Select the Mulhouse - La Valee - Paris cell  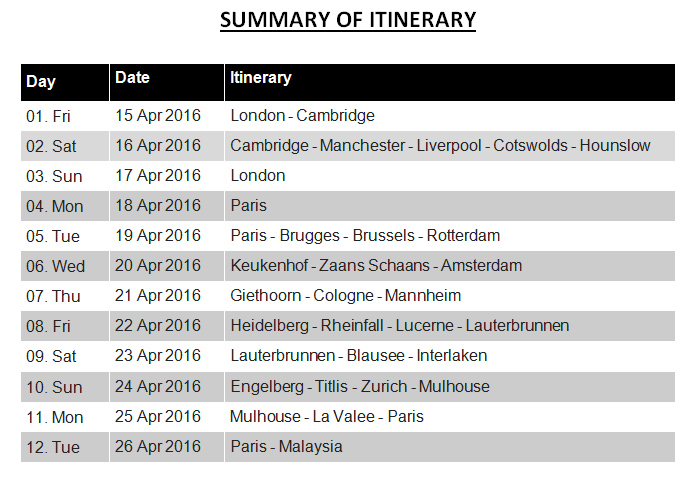click(x=450, y=417)
